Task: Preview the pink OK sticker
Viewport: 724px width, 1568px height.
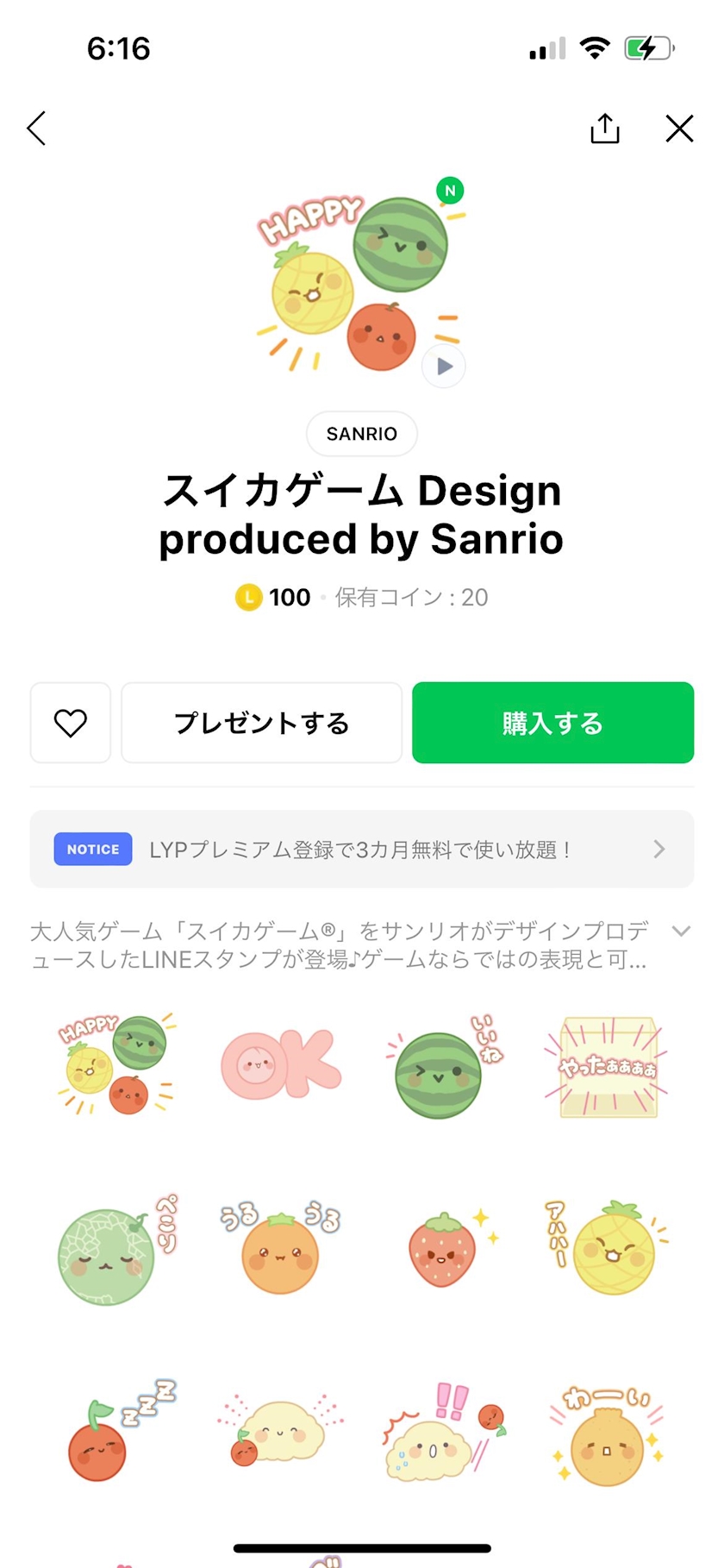Action: (281, 1064)
